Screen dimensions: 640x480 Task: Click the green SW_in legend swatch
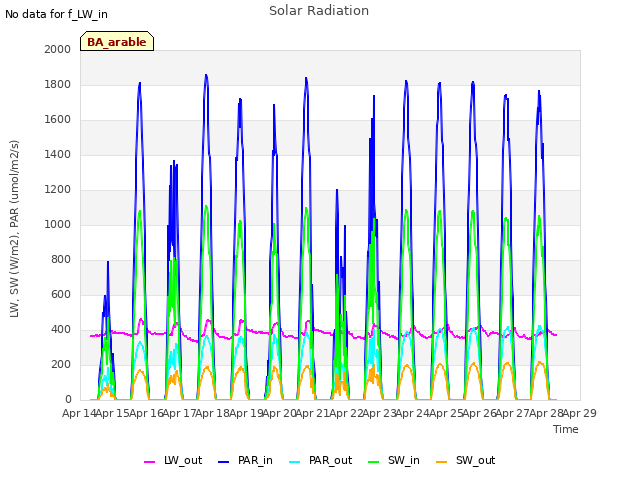(x=373, y=462)
